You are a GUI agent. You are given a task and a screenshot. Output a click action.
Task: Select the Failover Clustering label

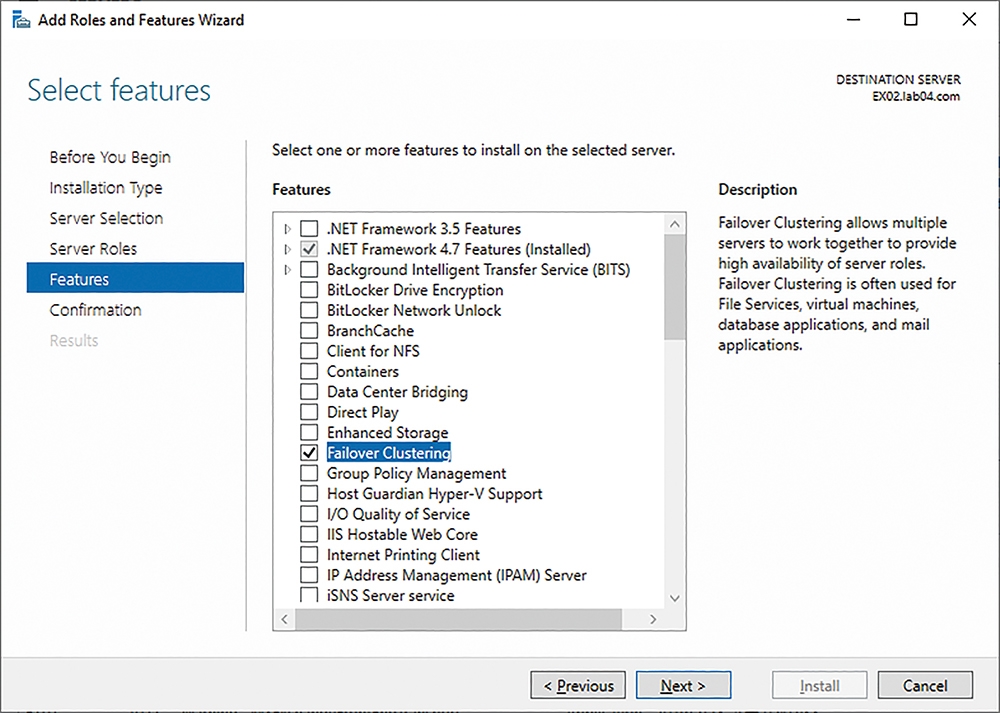coord(389,453)
